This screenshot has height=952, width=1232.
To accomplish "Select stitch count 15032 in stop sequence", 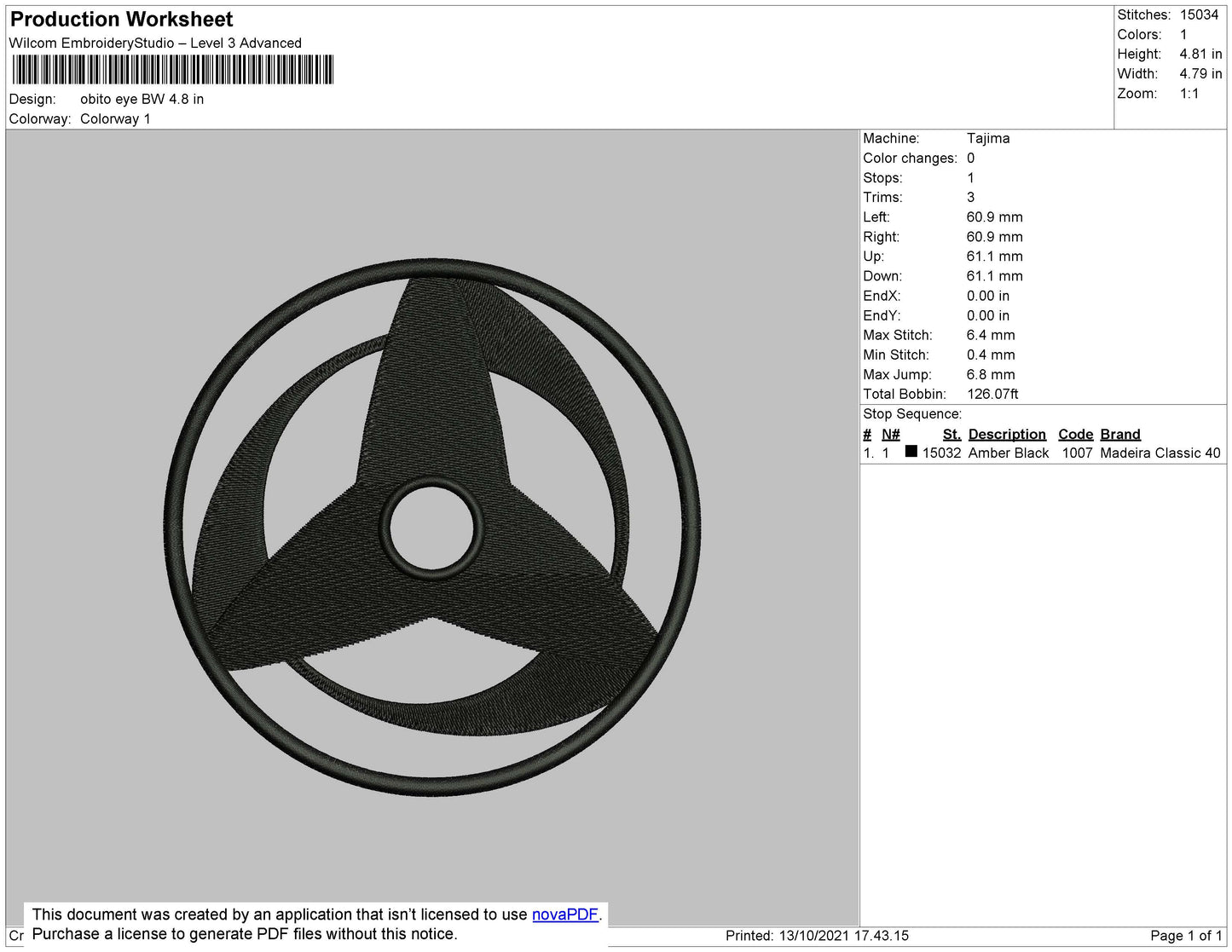I will (x=942, y=453).
